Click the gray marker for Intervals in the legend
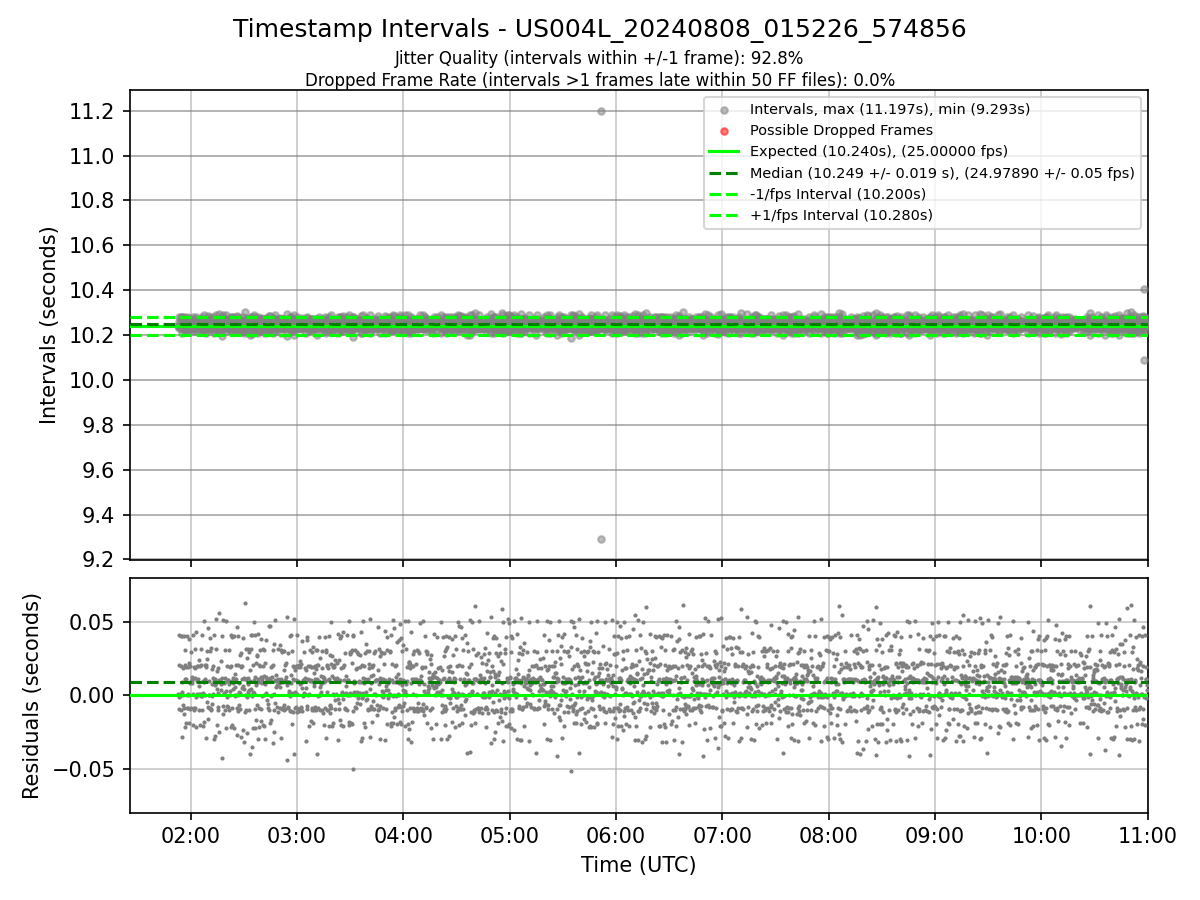The image size is (1200, 900). tap(725, 110)
